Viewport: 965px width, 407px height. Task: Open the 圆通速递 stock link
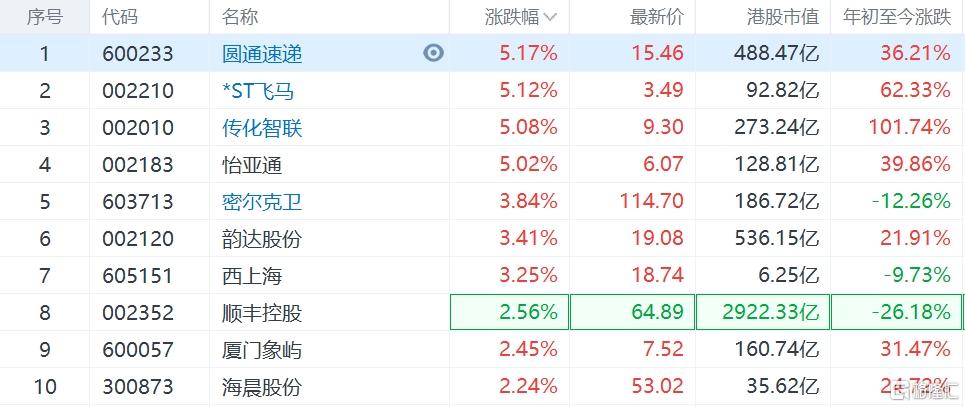(262, 54)
